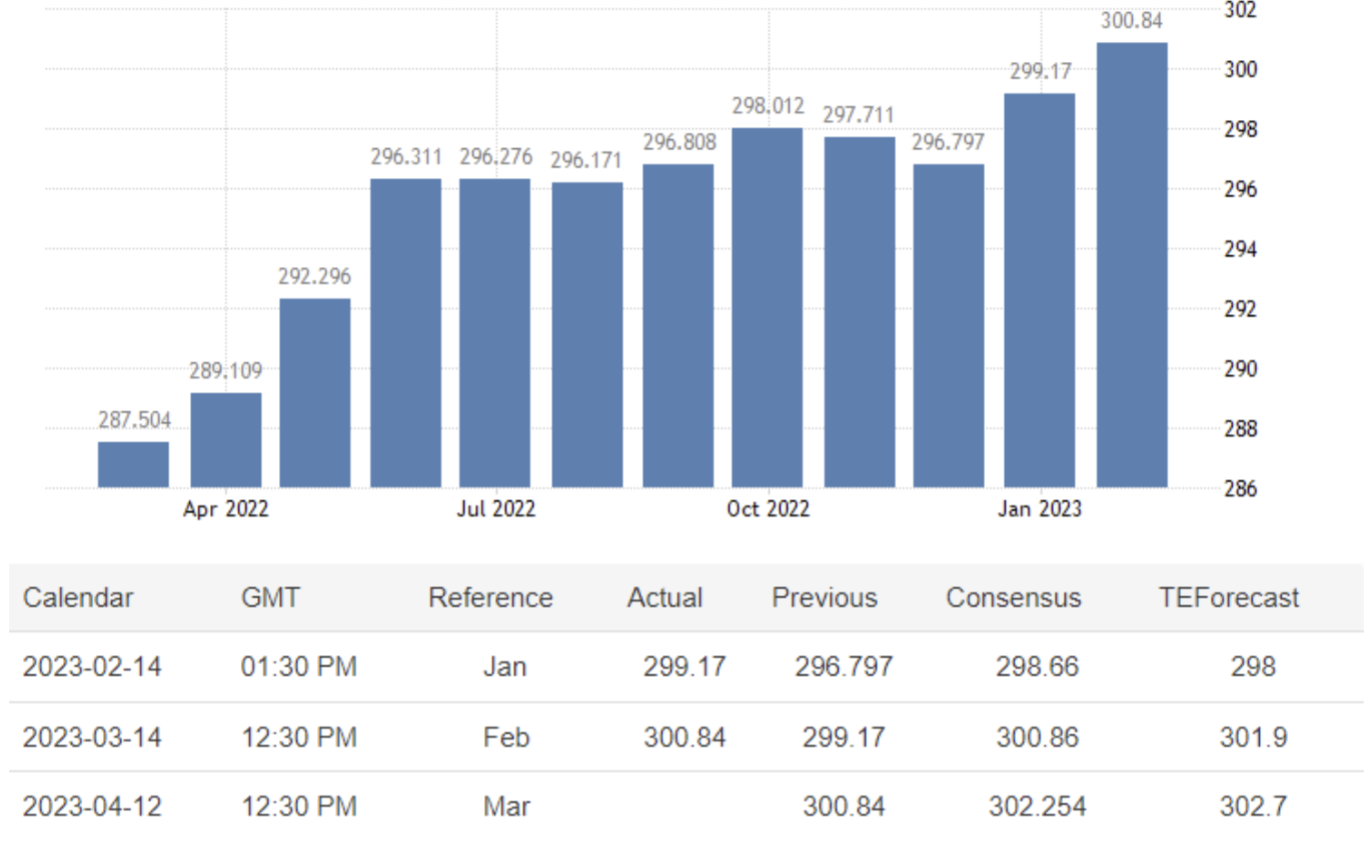Click the 302.254 consensus value

tap(1037, 806)
